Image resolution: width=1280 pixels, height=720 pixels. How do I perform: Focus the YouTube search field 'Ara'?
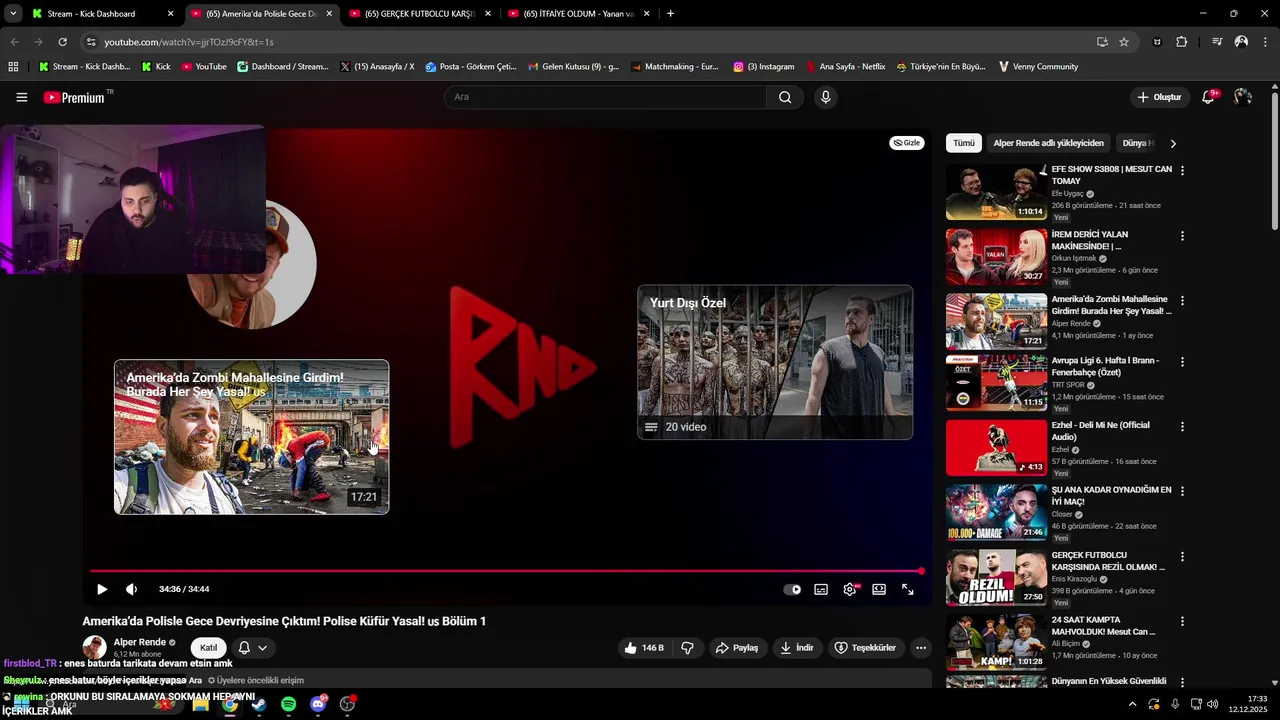[x=605, y=97]
